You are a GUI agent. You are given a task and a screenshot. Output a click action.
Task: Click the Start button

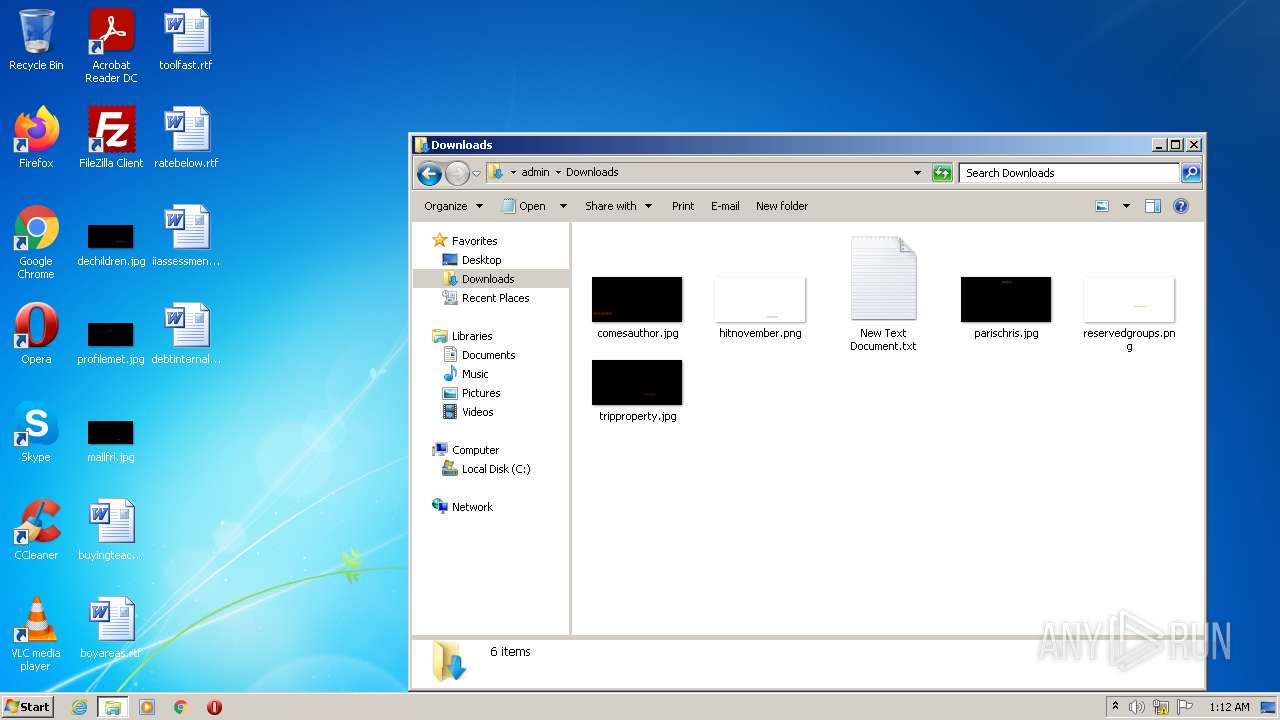point(28,707)
